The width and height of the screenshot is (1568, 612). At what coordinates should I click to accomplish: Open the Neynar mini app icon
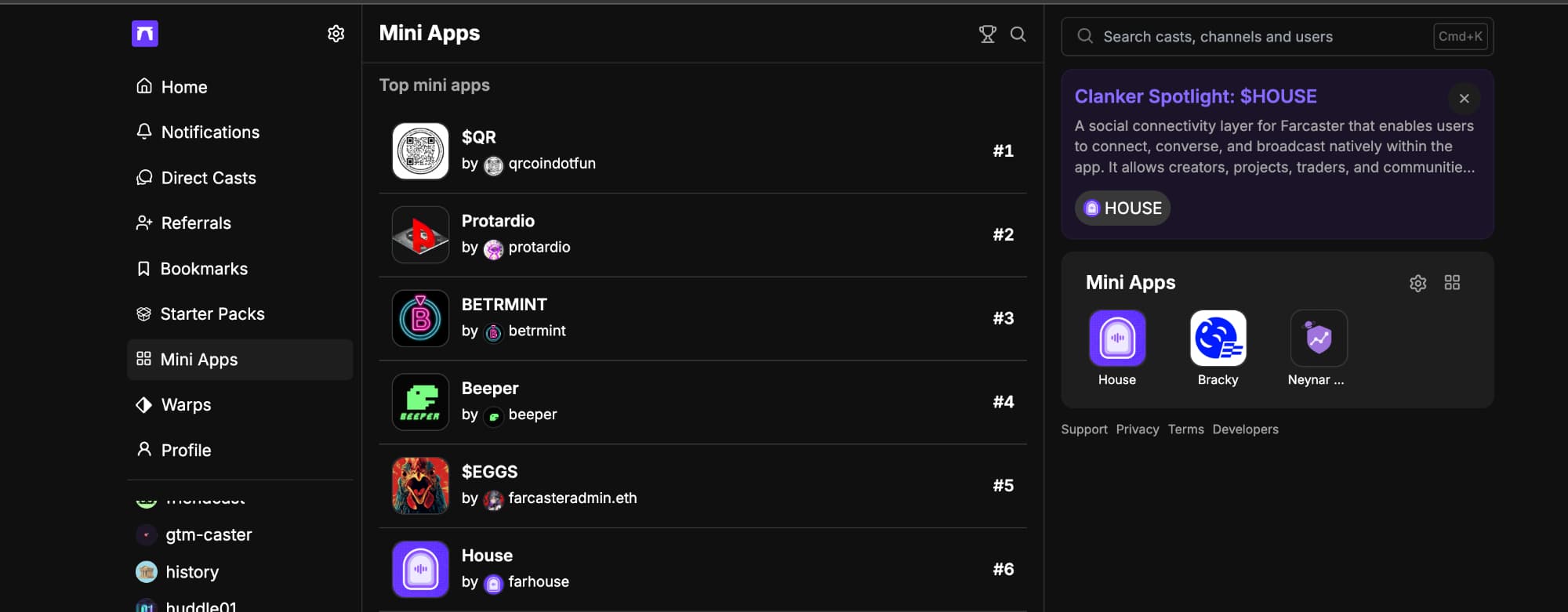click(x=1318, y=338)
